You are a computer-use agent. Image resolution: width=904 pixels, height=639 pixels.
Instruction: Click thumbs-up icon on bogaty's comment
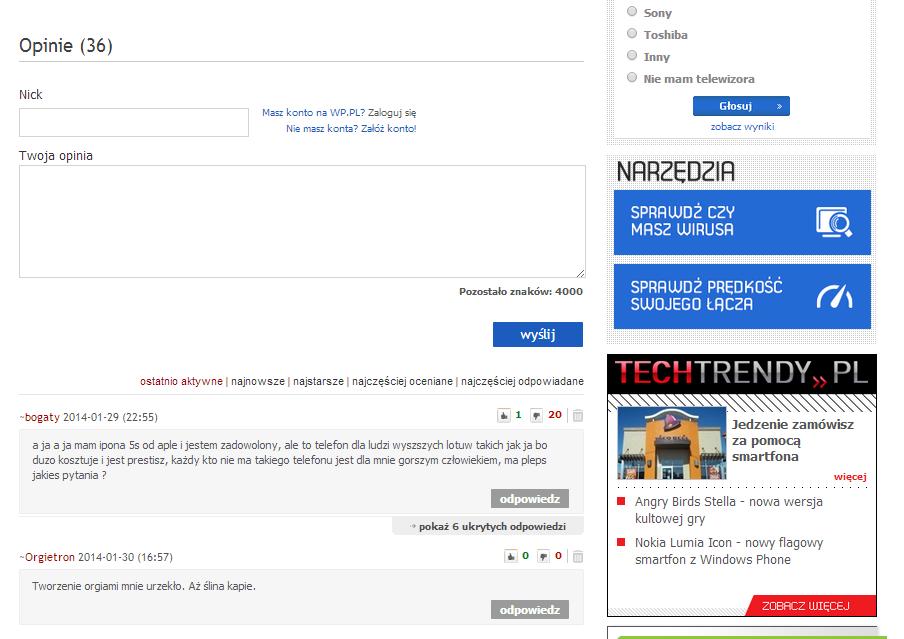pos(504,416)
